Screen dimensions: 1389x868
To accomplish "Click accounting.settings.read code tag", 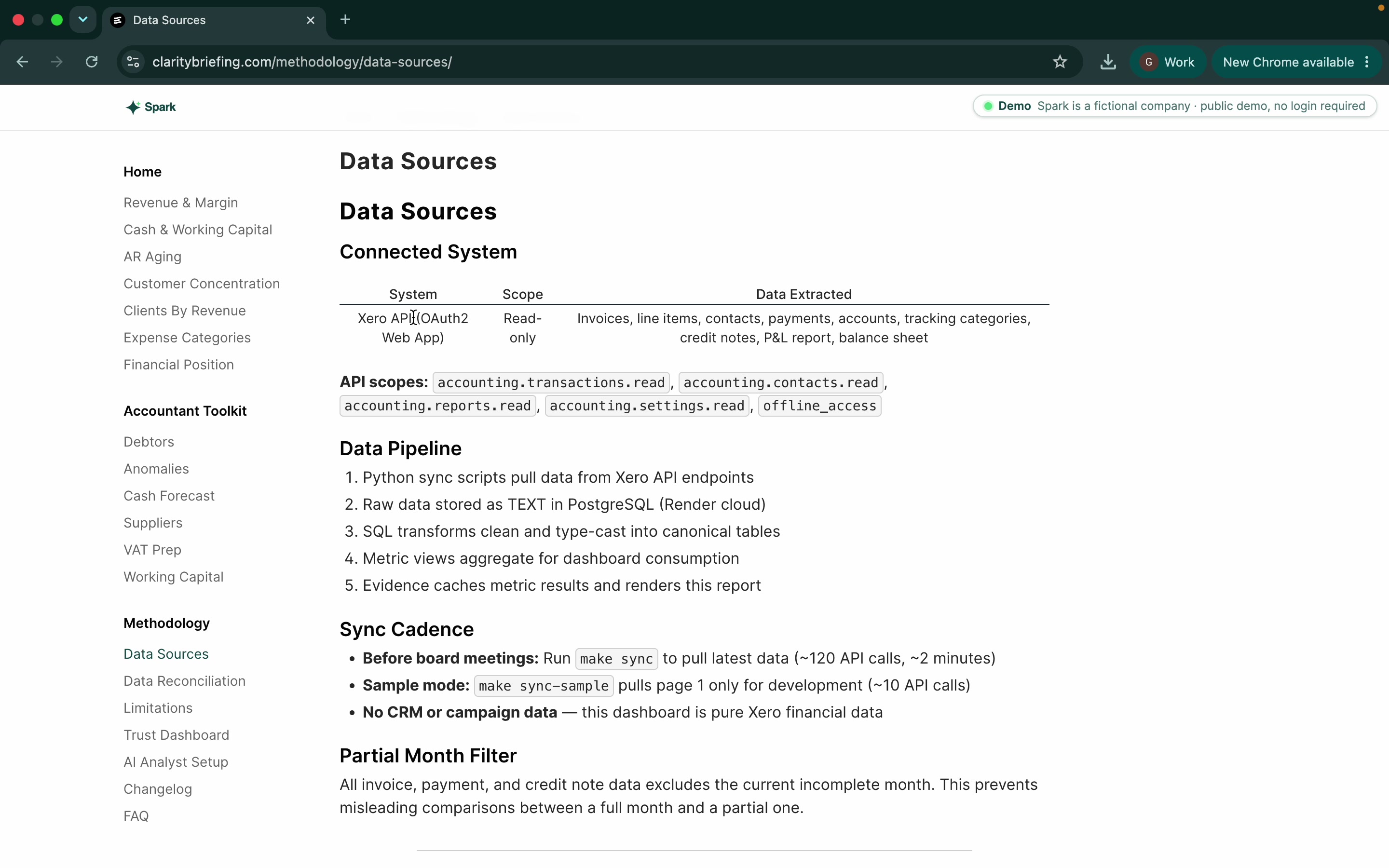I will [647, 406].
